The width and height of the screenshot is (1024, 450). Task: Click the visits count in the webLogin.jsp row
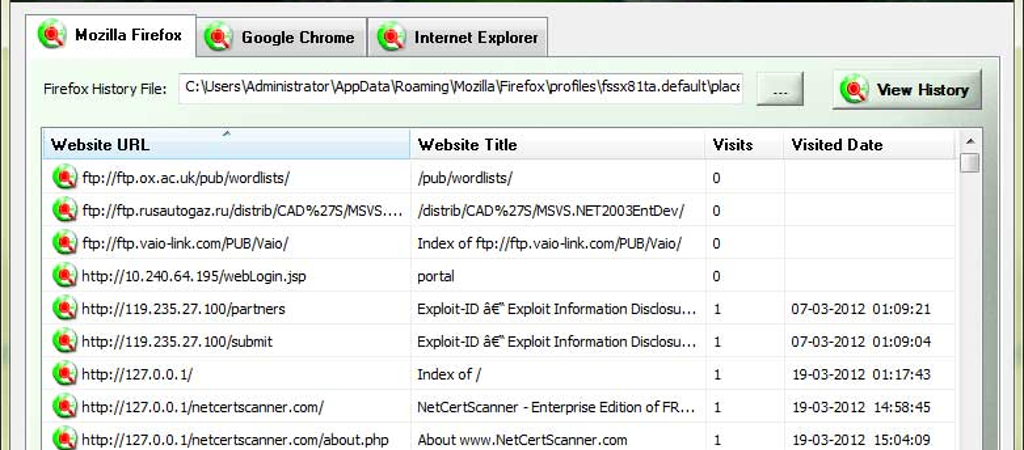pos(716,276)
